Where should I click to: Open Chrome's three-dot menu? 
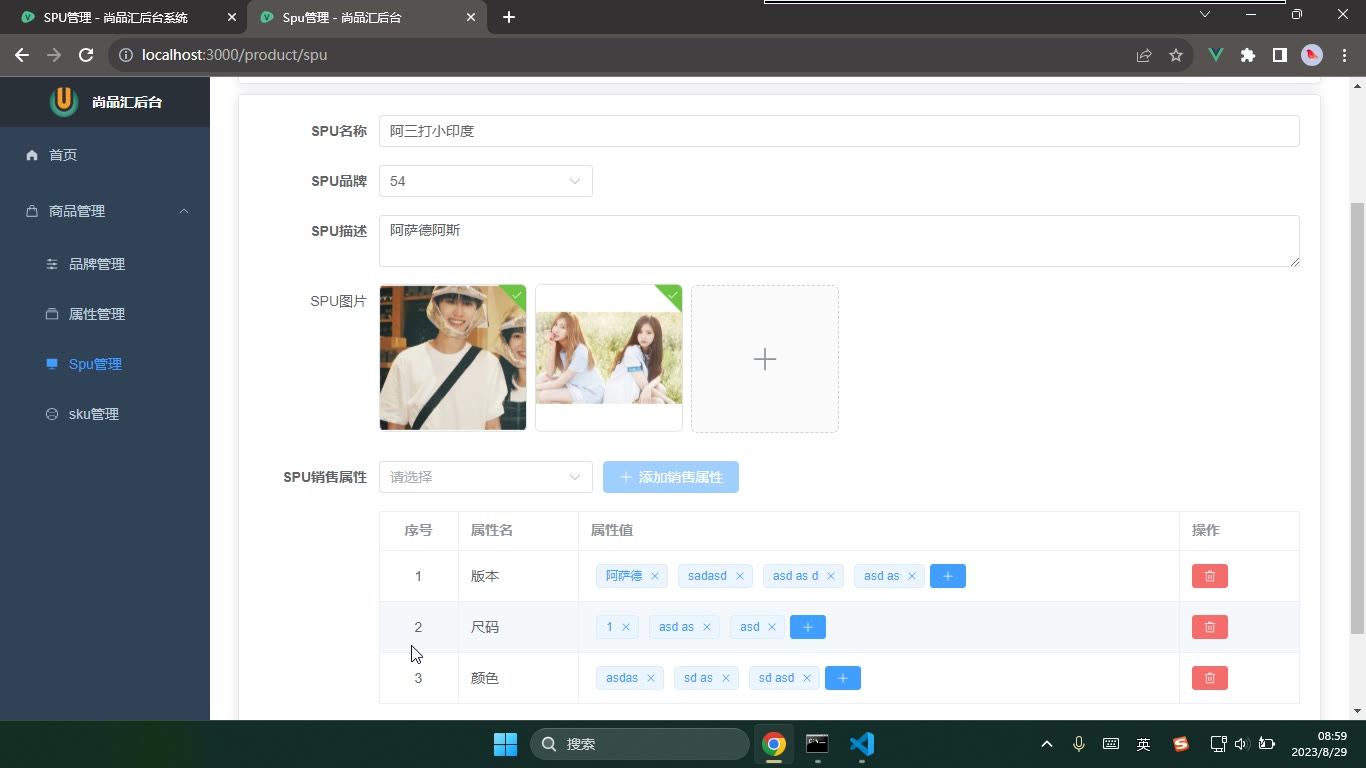tap(1344, 55)
